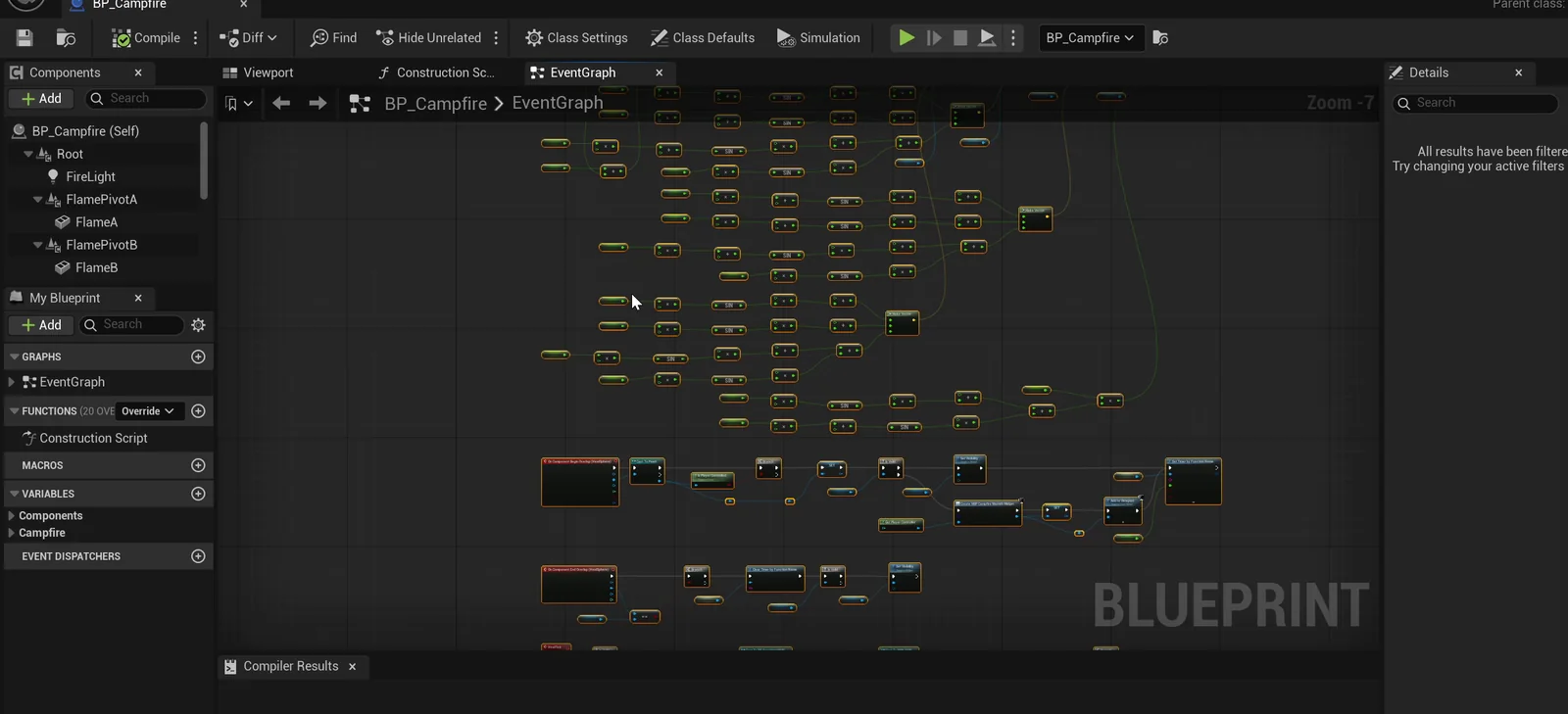
Task: Select the FlameB mesh component
Action: pos(96,267)
